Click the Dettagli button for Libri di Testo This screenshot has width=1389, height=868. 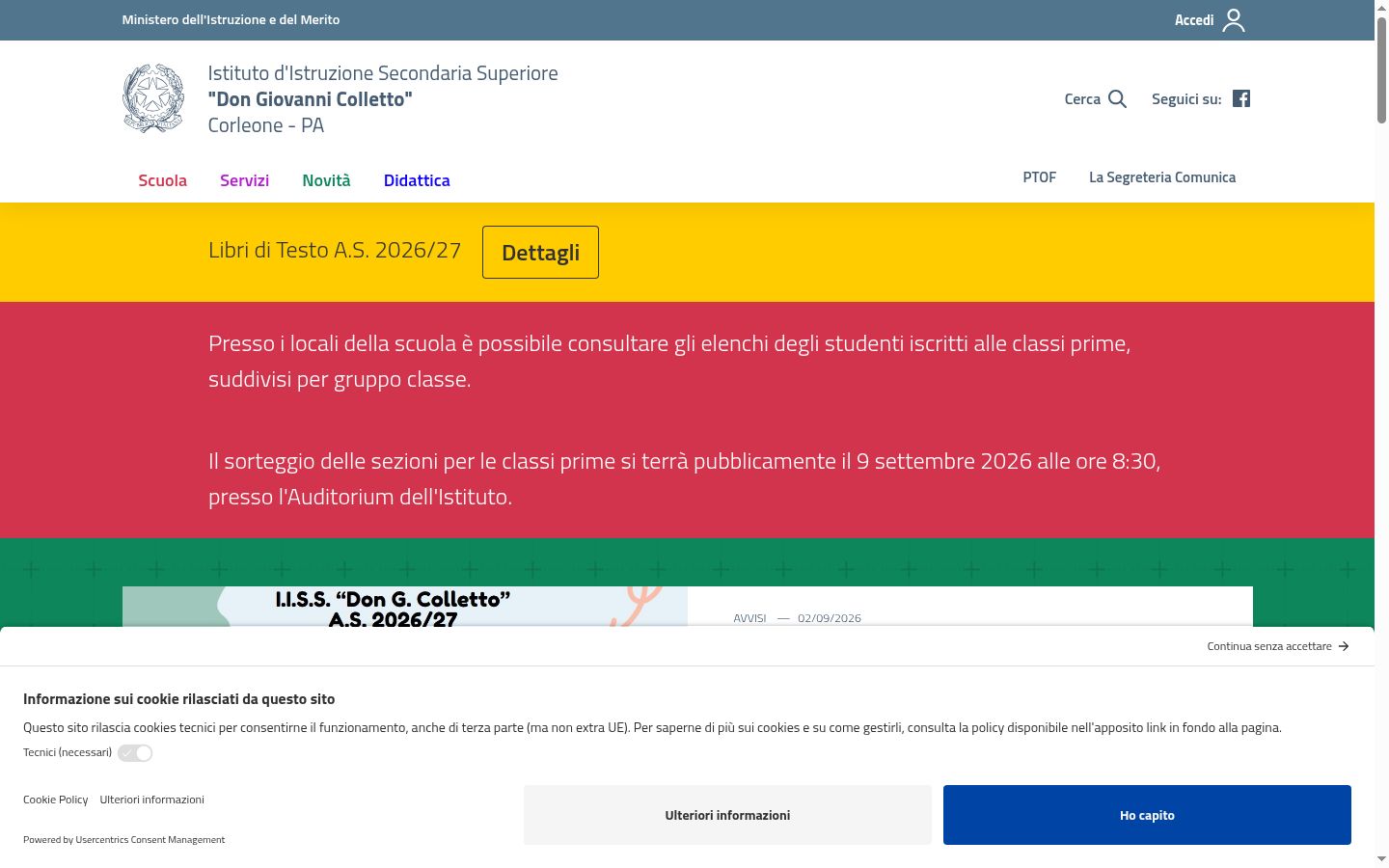tap(540, 252)
